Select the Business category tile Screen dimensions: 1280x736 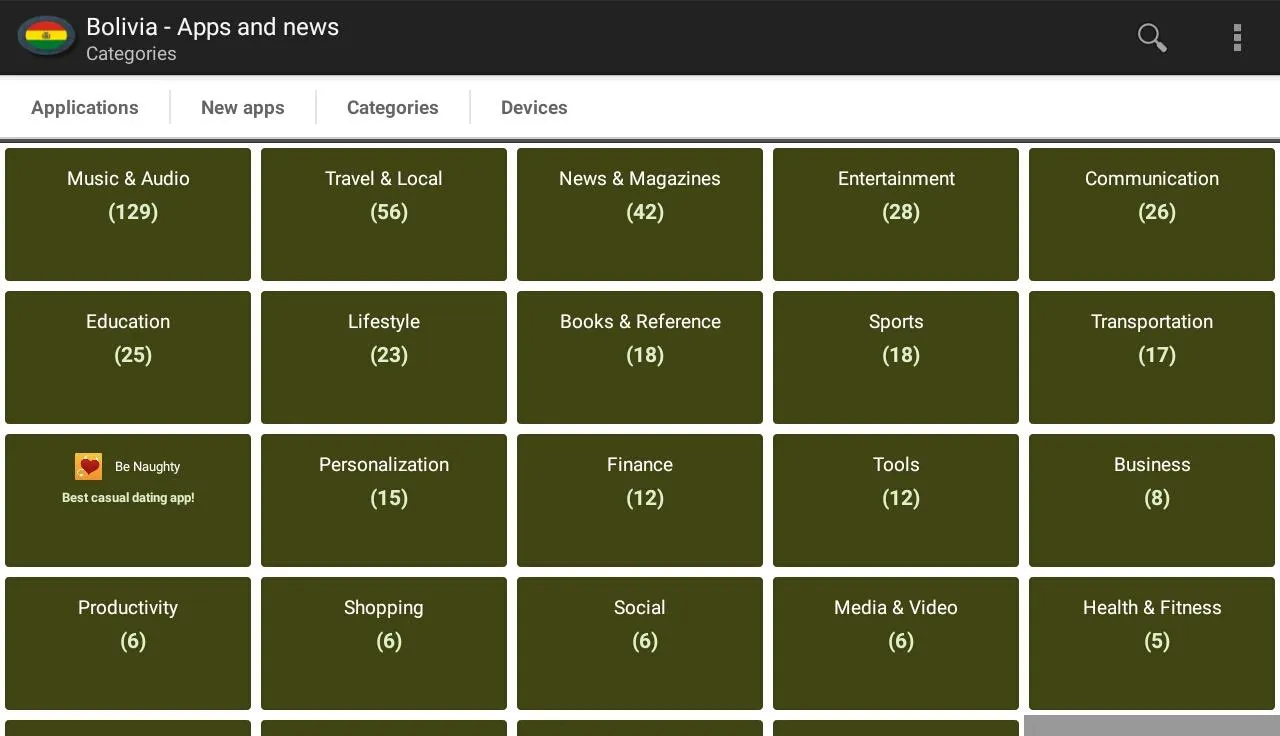1152,500
